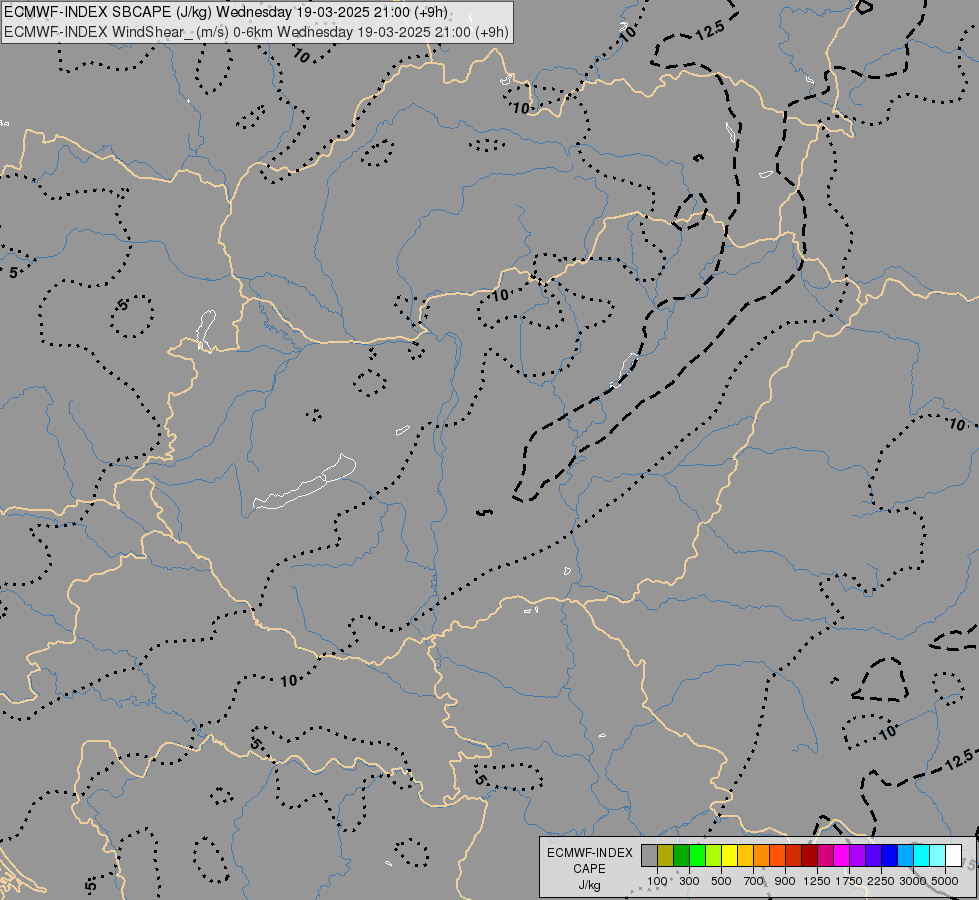Click the 500 legend scale value
979x900 pixels.
pos(721,881)
